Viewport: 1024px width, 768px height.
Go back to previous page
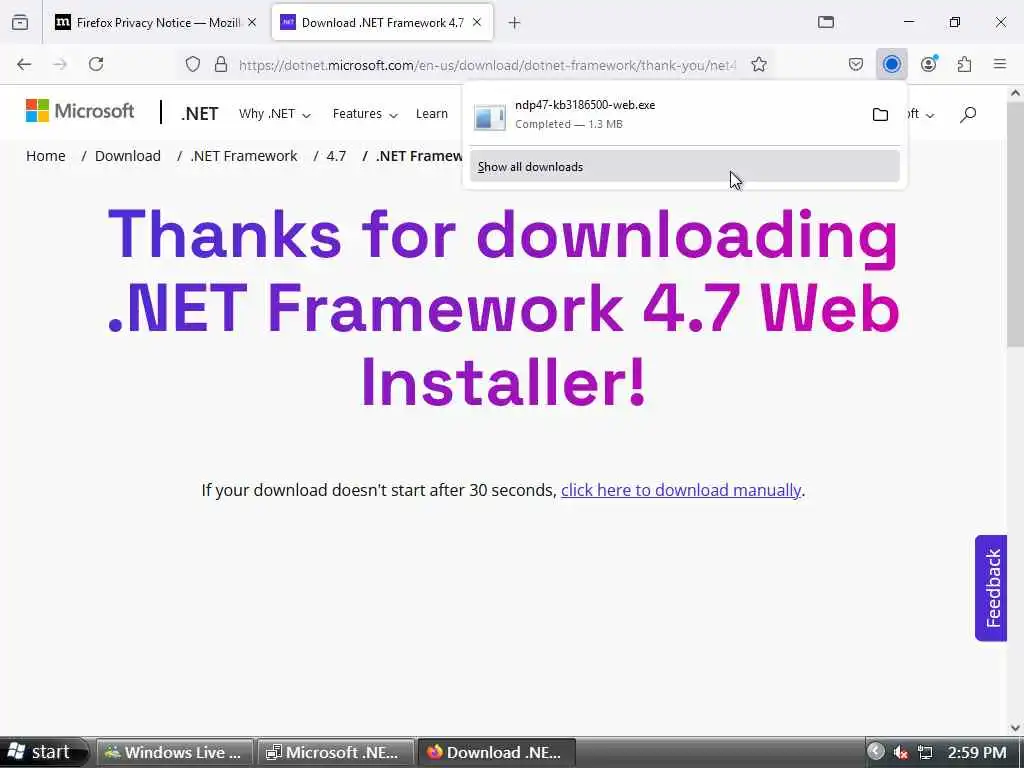pos(24,64)
